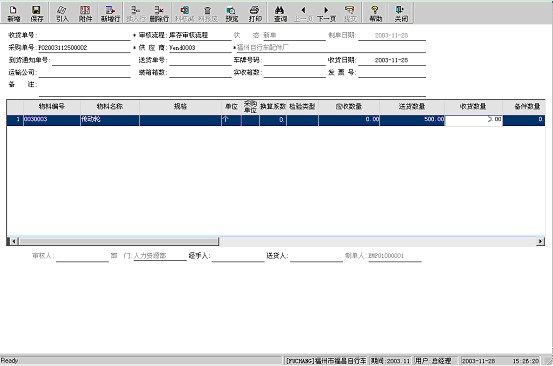Click the 查询 (Search) binoculars icon

click(x=280, y=13)
